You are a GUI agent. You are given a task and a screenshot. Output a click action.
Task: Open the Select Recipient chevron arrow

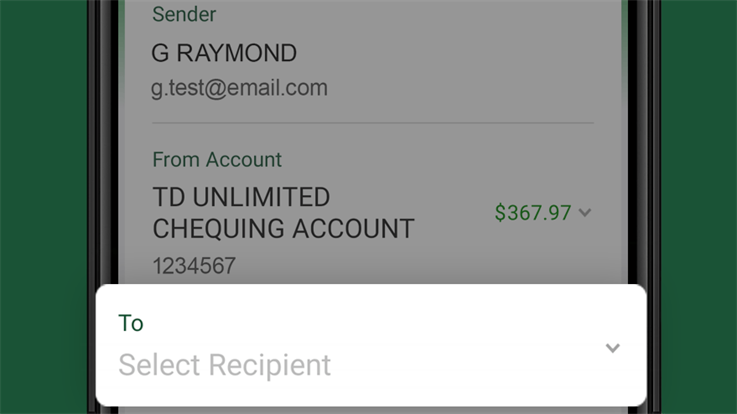(612, 348)
